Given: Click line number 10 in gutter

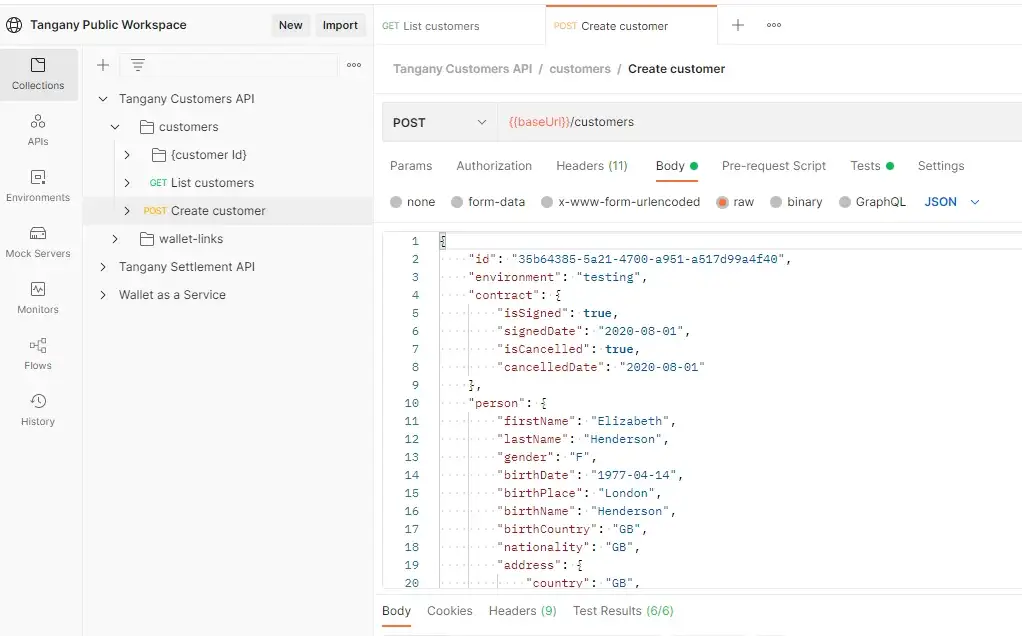Looking at the screenshot, I should tap(411, 403).
